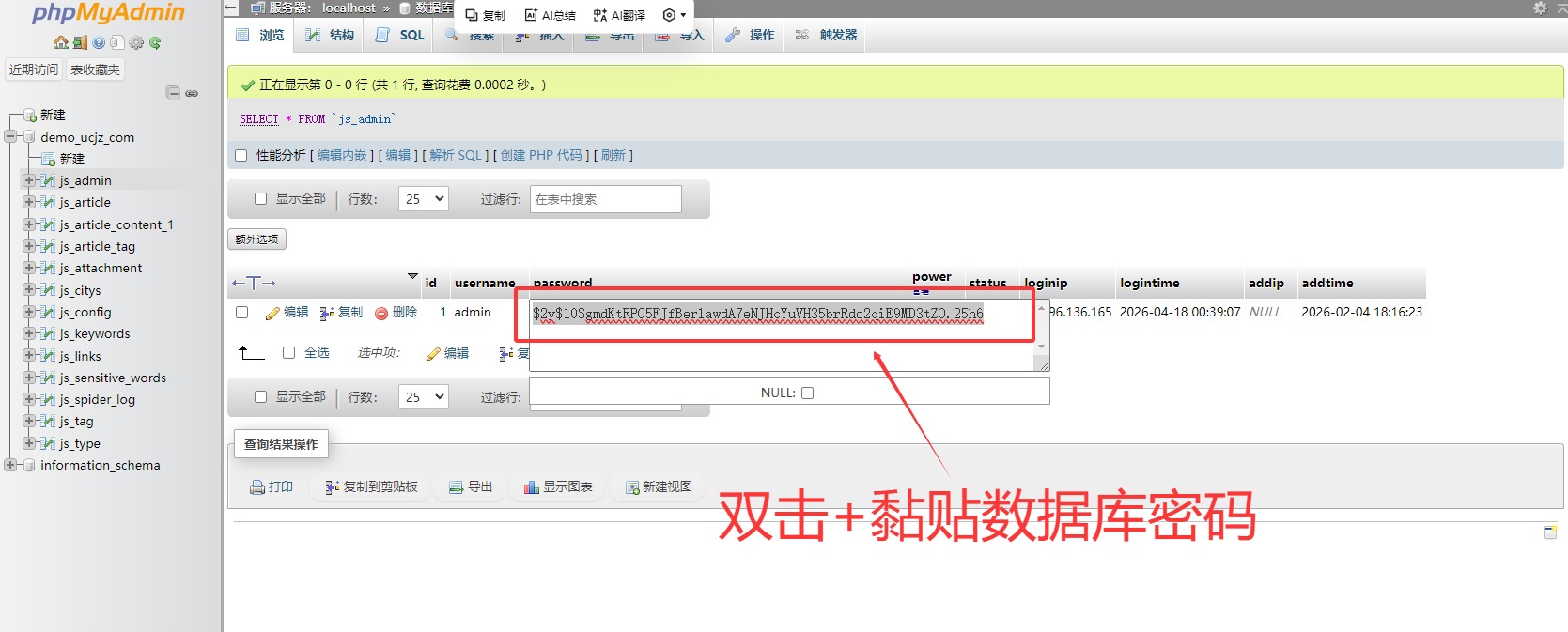1568x632 pixels.
Task: Tick the NULL checkbox under password editor
Action: [807, 393]
